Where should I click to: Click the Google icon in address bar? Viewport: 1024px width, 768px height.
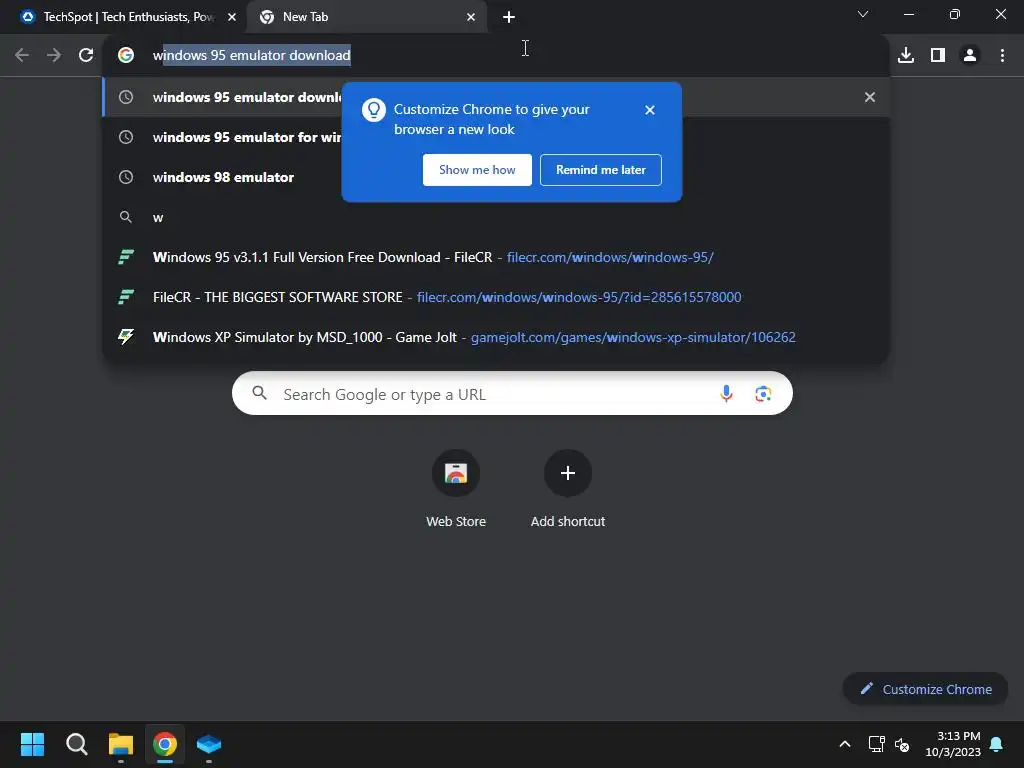126,56
